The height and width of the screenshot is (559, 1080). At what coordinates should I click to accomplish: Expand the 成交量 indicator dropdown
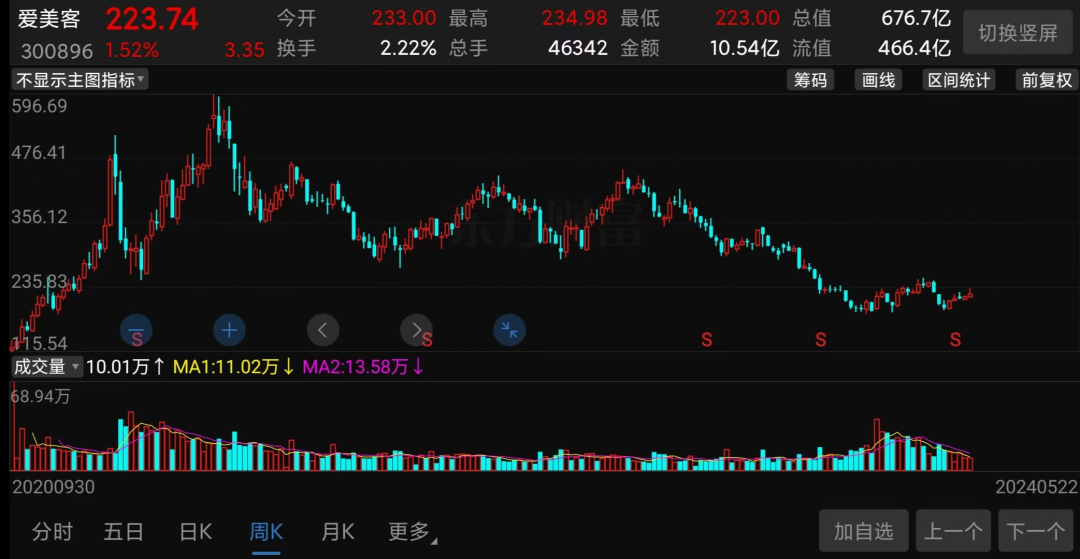click(x=47, y=367)
